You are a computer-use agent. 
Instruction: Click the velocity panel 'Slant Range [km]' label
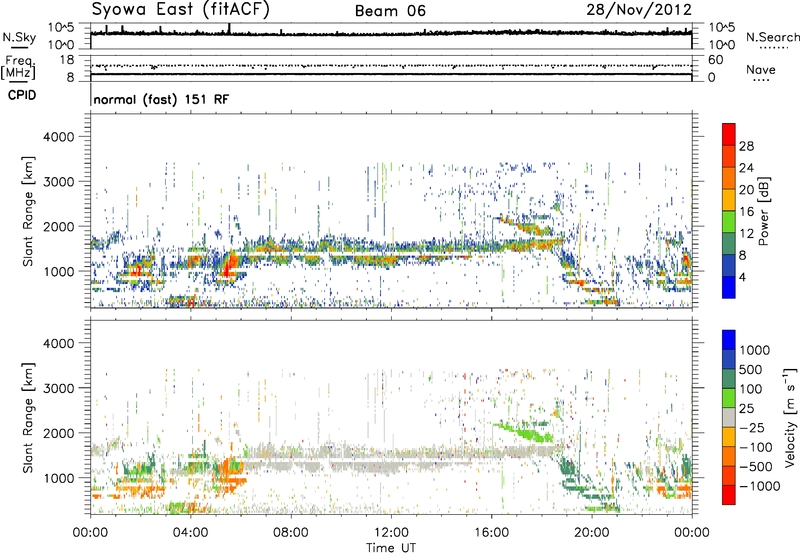coord(28,417)
